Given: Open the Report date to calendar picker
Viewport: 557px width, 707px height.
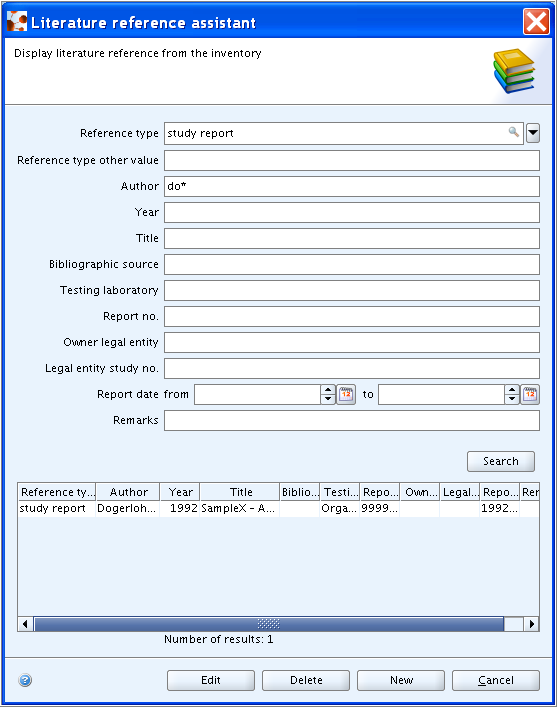Looking at the screenshot, I should 530,395.
